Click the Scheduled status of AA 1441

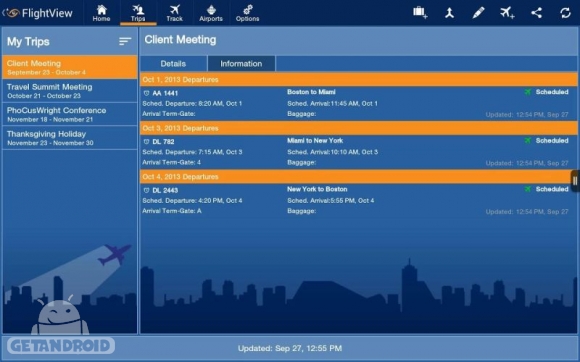552,92
